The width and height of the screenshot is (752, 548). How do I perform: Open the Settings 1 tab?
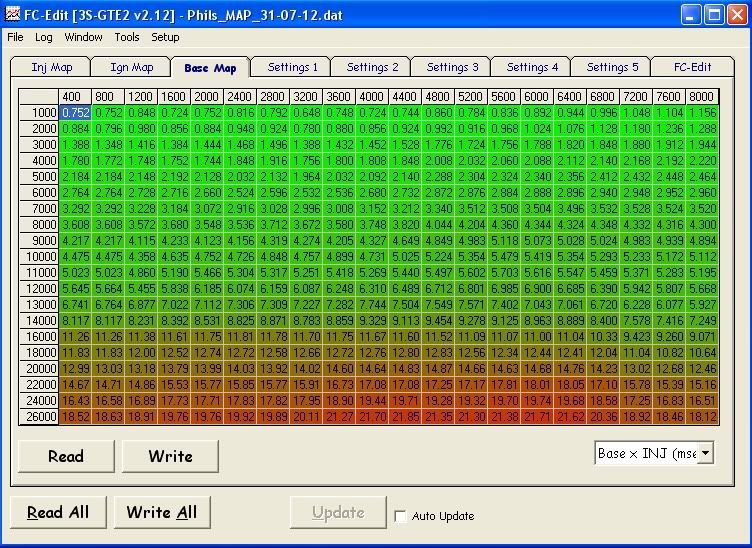292,67
